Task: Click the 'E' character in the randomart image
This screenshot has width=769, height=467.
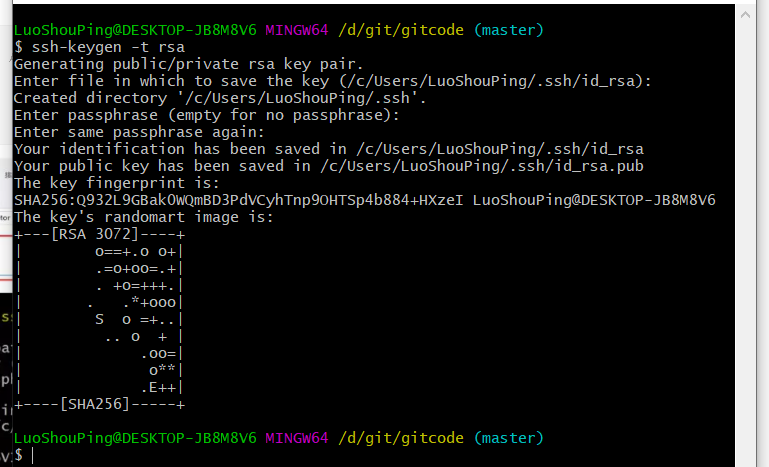Action: pyautogui.click(x=153, y=388)
